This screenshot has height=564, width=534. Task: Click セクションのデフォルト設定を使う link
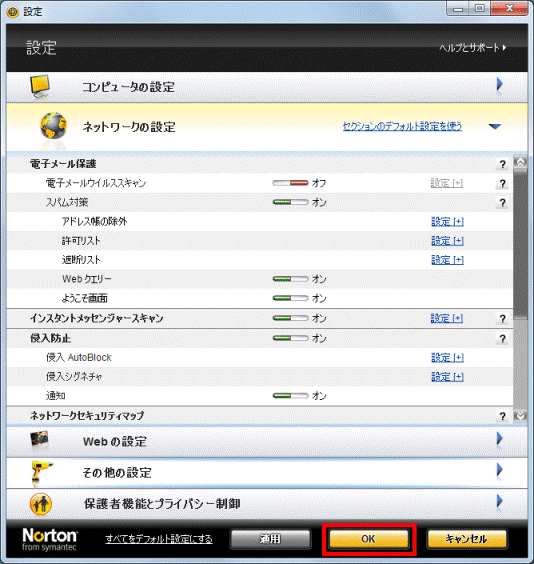(x=402, y=126)
